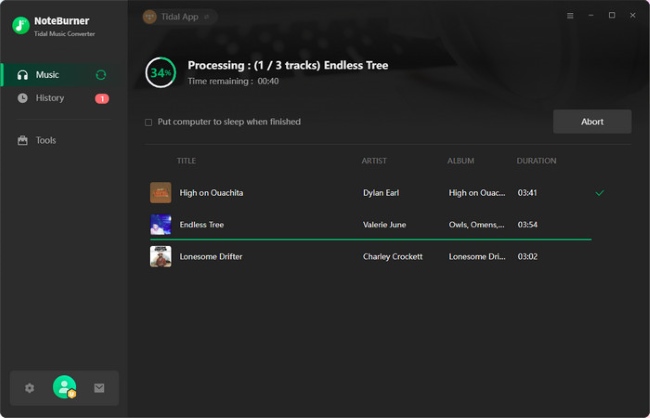Select the Lonesome Drifter track title
The width and height of the screenshot is (650, 418).
[x=211, y=257]
